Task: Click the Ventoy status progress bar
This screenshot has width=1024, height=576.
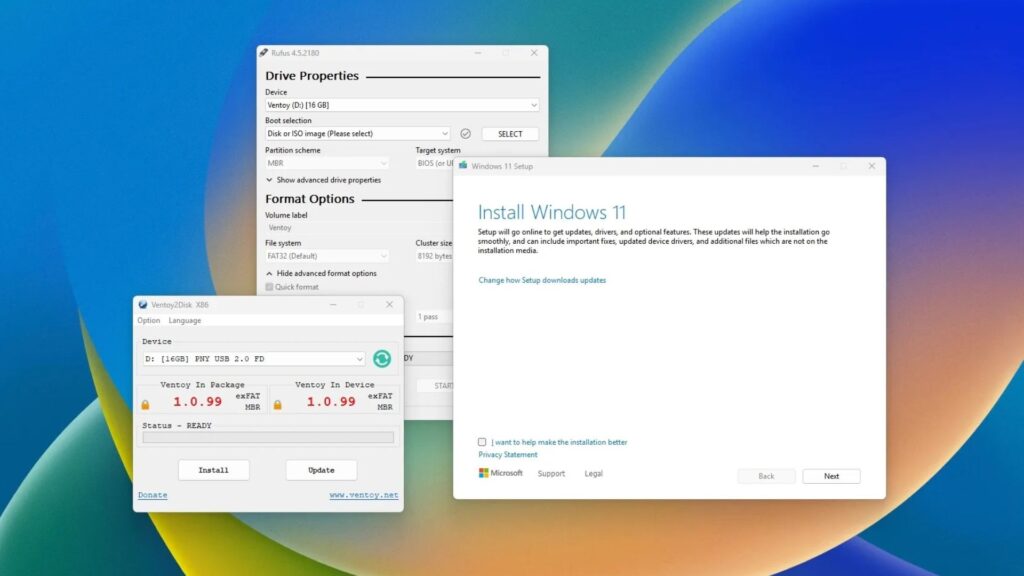Action: [268, 437]
